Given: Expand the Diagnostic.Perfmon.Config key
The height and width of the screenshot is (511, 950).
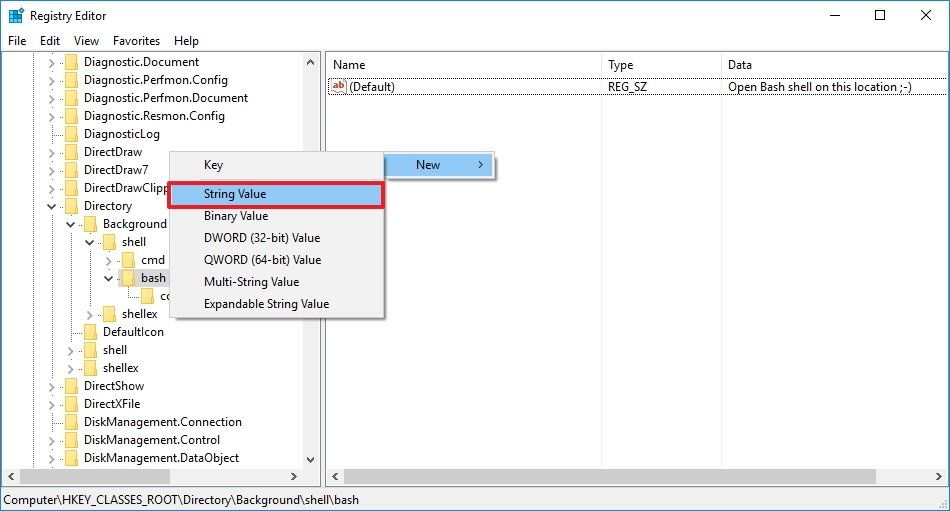Looking at the screenshot, I should 51,81.
